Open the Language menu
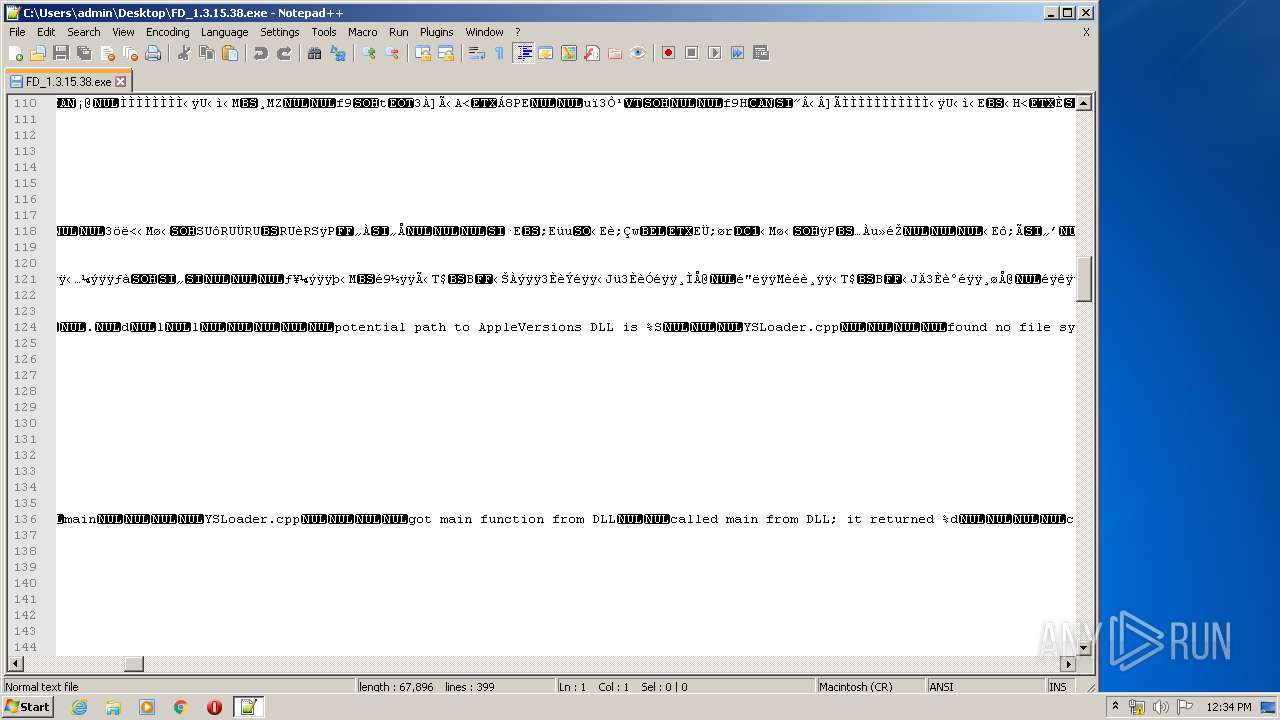 click(224, 32)
